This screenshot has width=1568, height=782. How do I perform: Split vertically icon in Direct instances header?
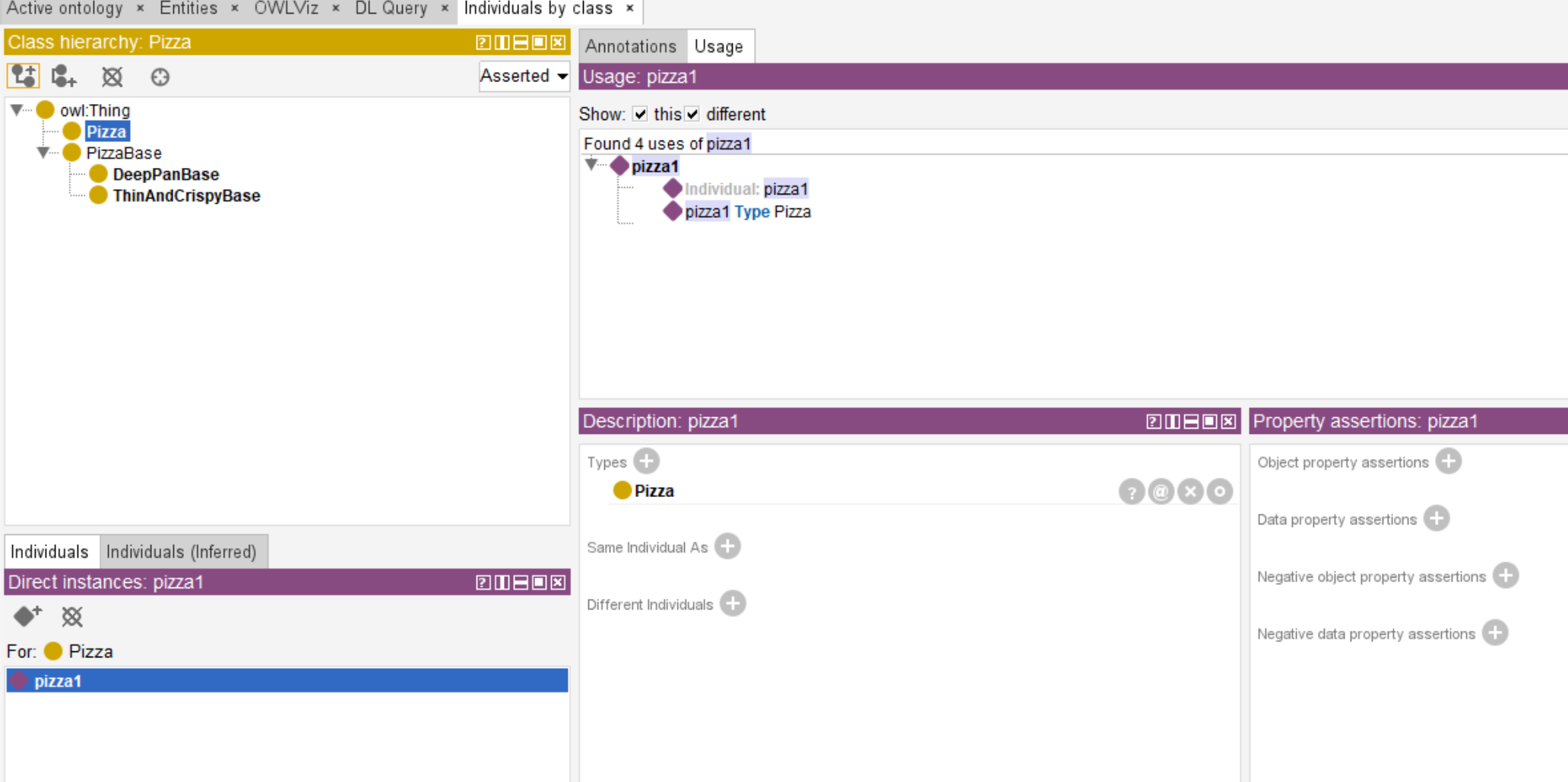[502, 582]
